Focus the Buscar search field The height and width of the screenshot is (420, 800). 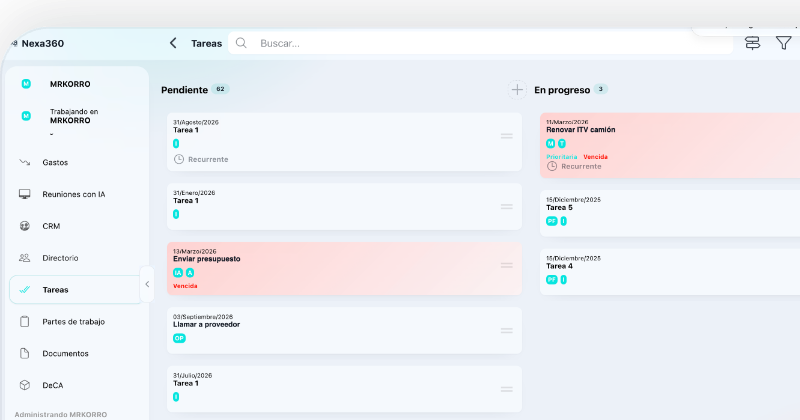[x=480, y=43]
